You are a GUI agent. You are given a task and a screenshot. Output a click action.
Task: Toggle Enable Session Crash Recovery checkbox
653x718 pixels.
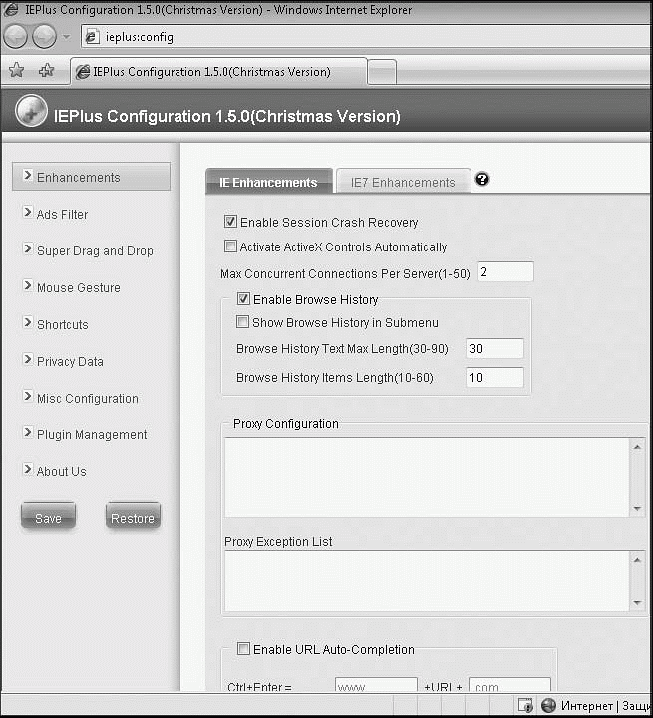click(x=230, y=222)
